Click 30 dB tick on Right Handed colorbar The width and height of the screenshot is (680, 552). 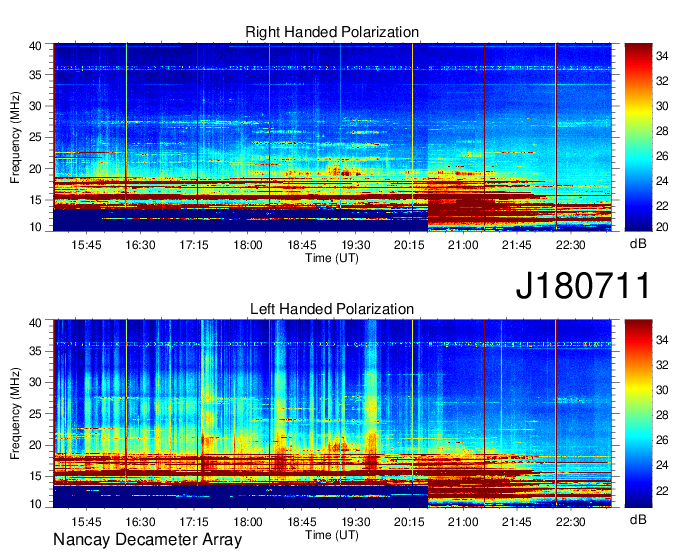[662, 106]
